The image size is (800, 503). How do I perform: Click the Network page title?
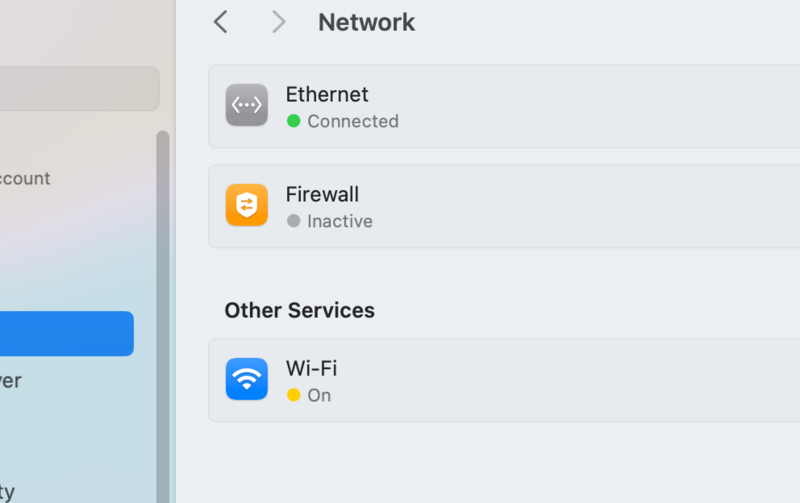(366, 22)
